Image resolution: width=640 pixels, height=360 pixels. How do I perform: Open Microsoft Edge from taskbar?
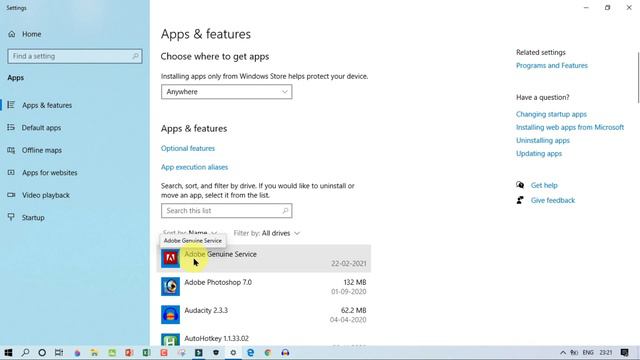250,353
